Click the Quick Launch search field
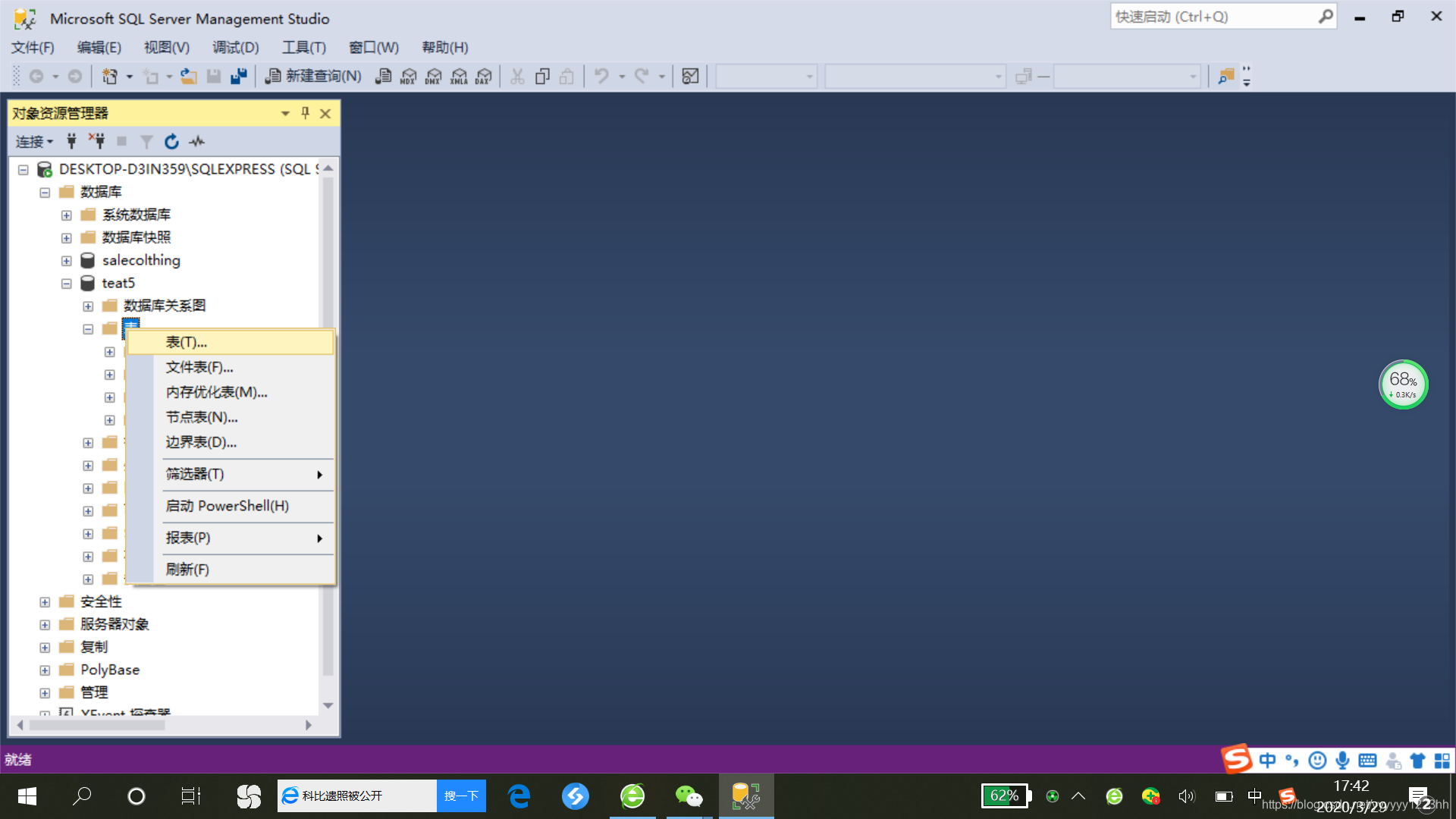Viewport: 1456px width, 819px height. tap(1222, 17)
